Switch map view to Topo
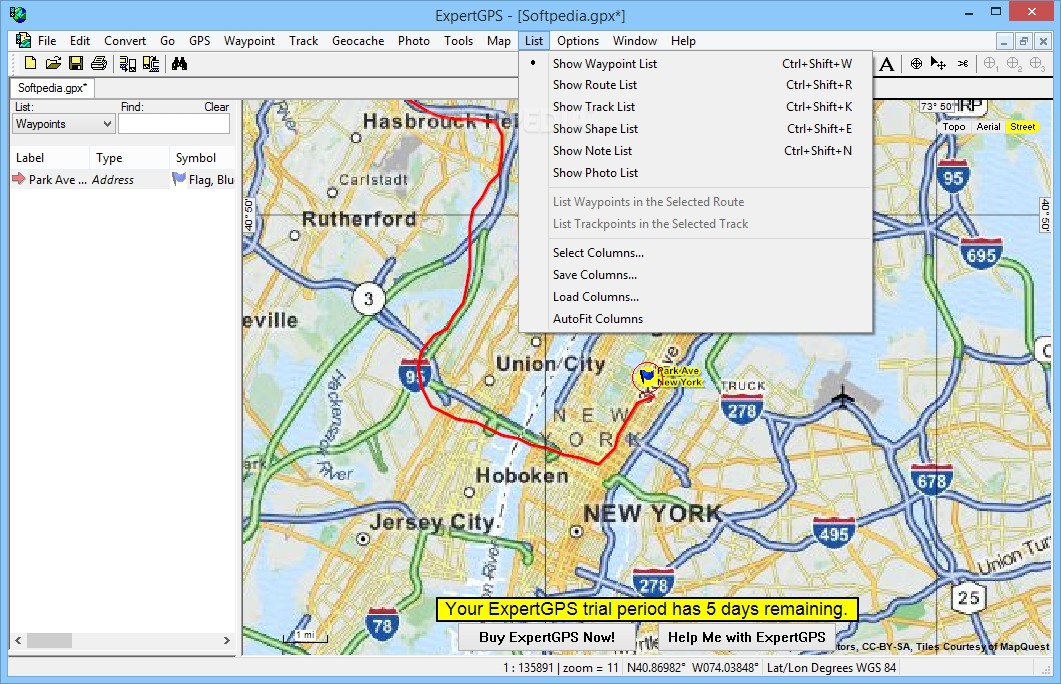 click(x=954, y=127)
